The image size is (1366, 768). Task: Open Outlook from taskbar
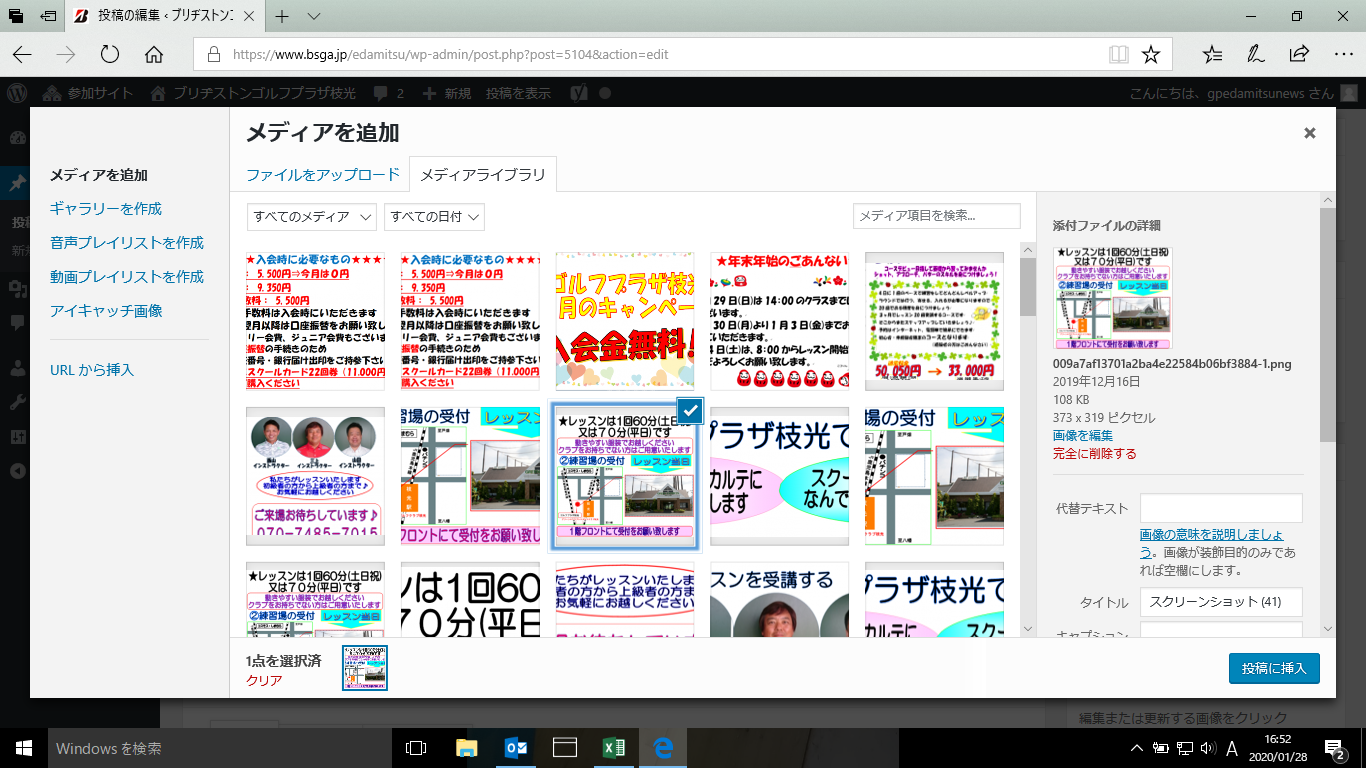pyautogui.click(x=516, y=748)
